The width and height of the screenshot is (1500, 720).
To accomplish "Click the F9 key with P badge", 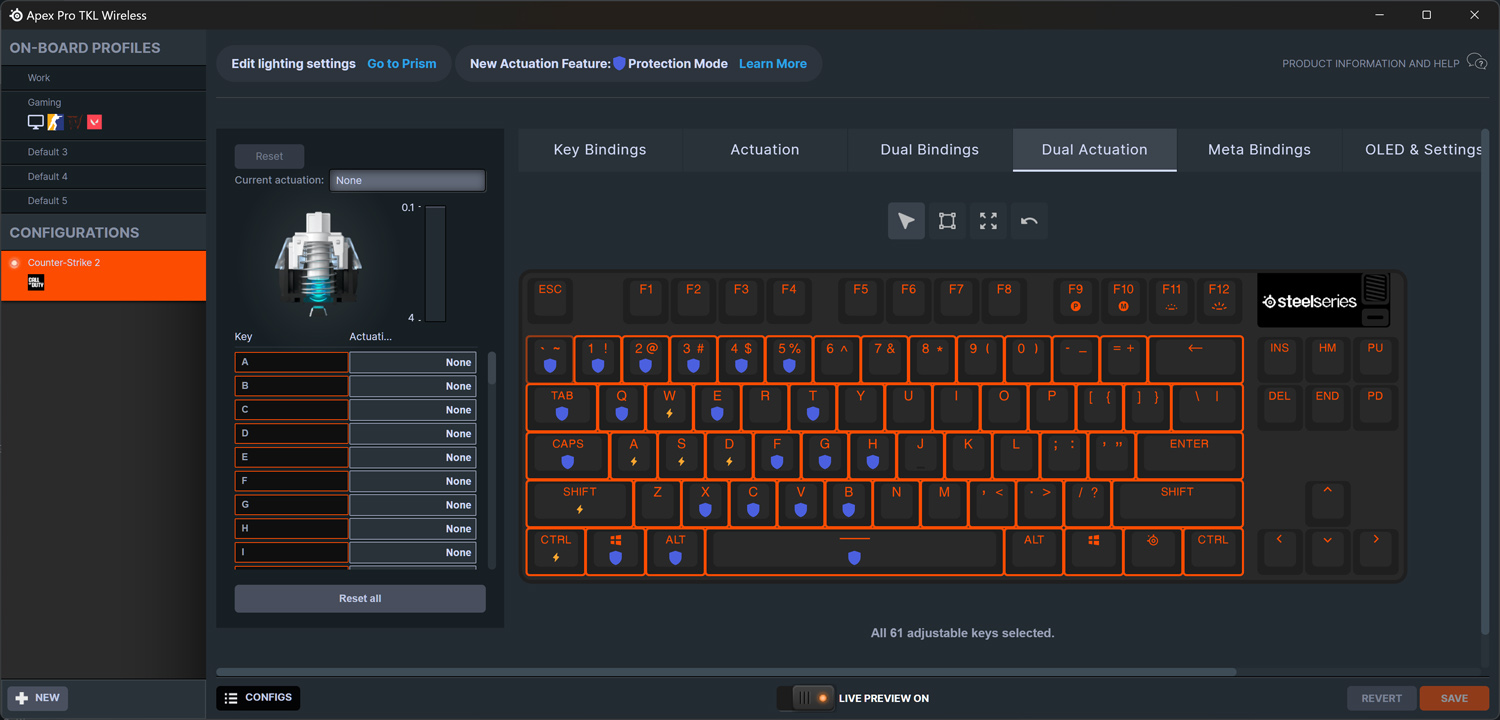I will (x=1076, y=299).
